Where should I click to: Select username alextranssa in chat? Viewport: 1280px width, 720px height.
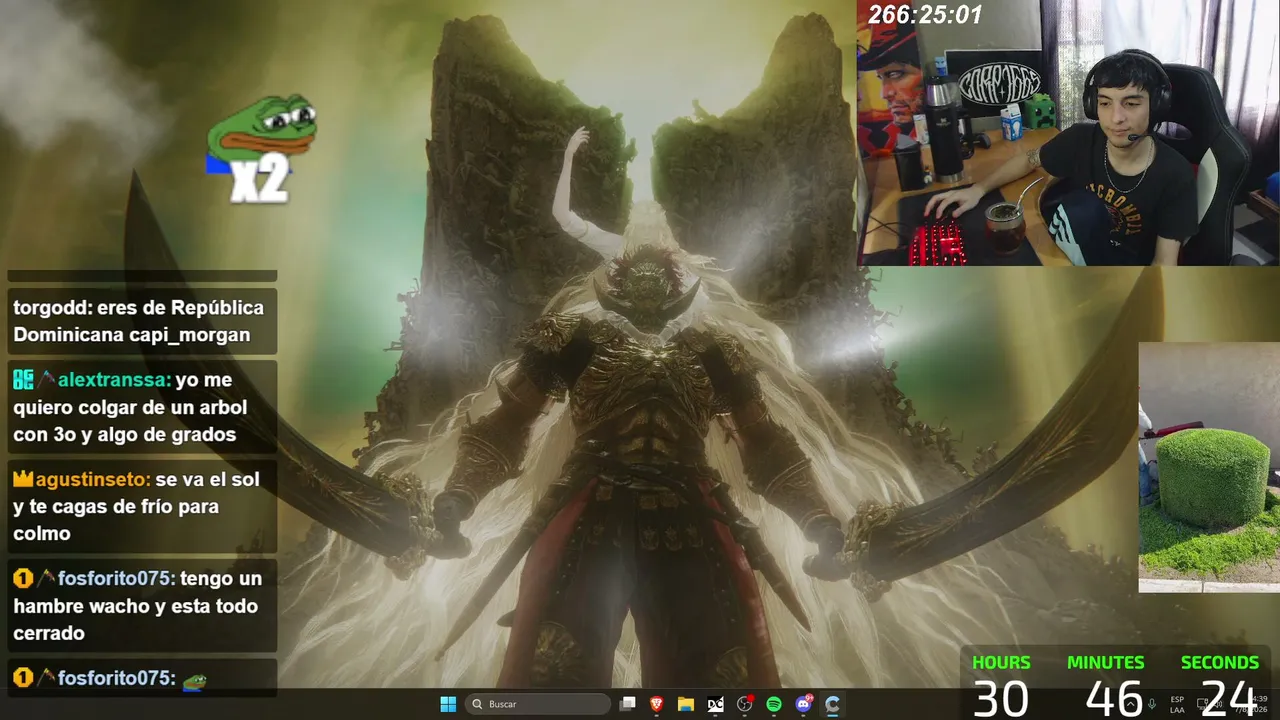tap(113, 380)
